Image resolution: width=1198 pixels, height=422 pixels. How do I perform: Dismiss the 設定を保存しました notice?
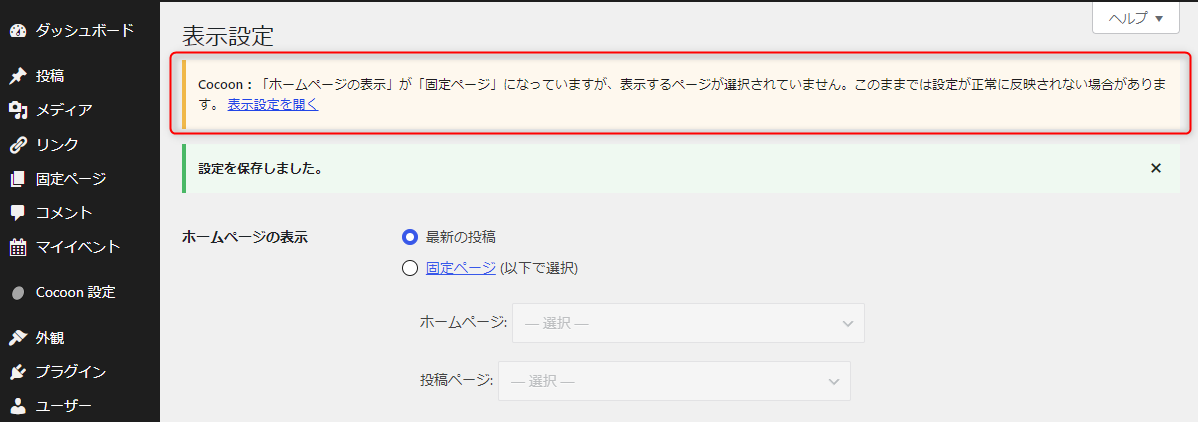(1156, 168)
